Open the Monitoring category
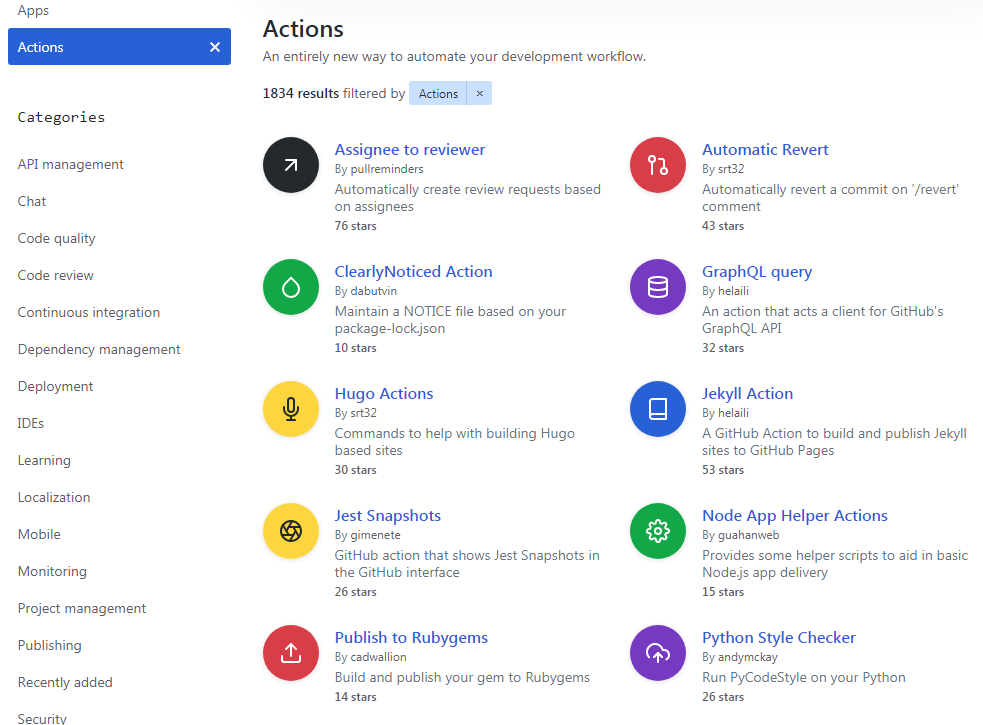Viewport: 983px width, 725px height. [x=53, y=571]
